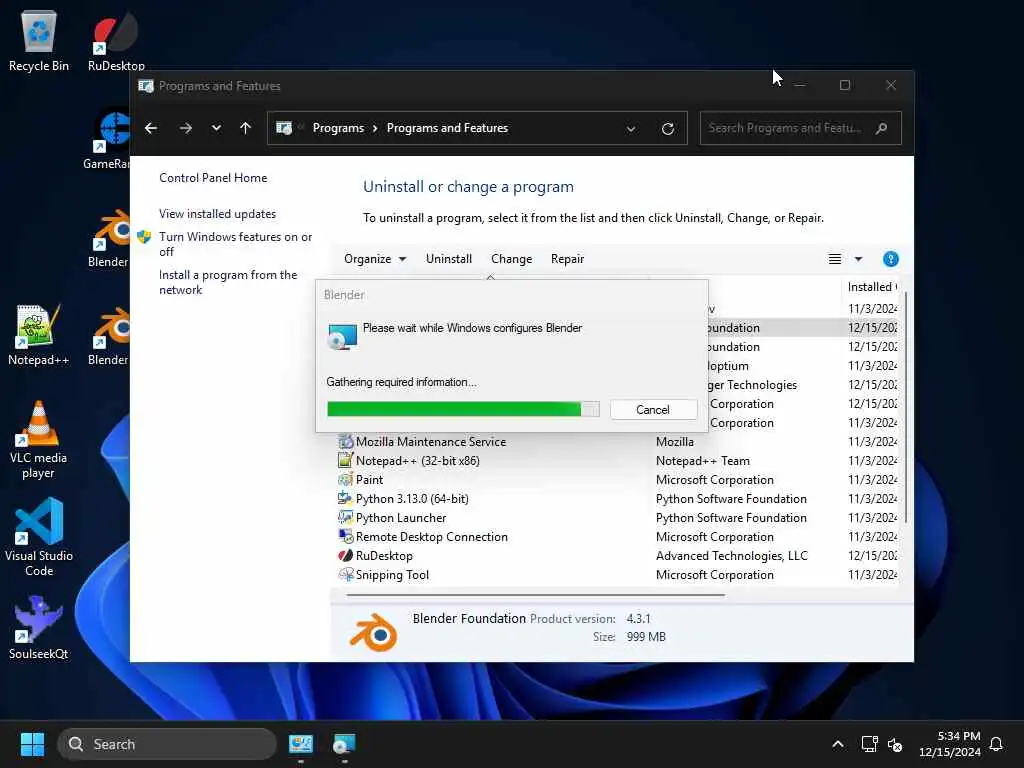
Task: Select the Remote Desktop Connection entry
Action: (x=432, y=536)
